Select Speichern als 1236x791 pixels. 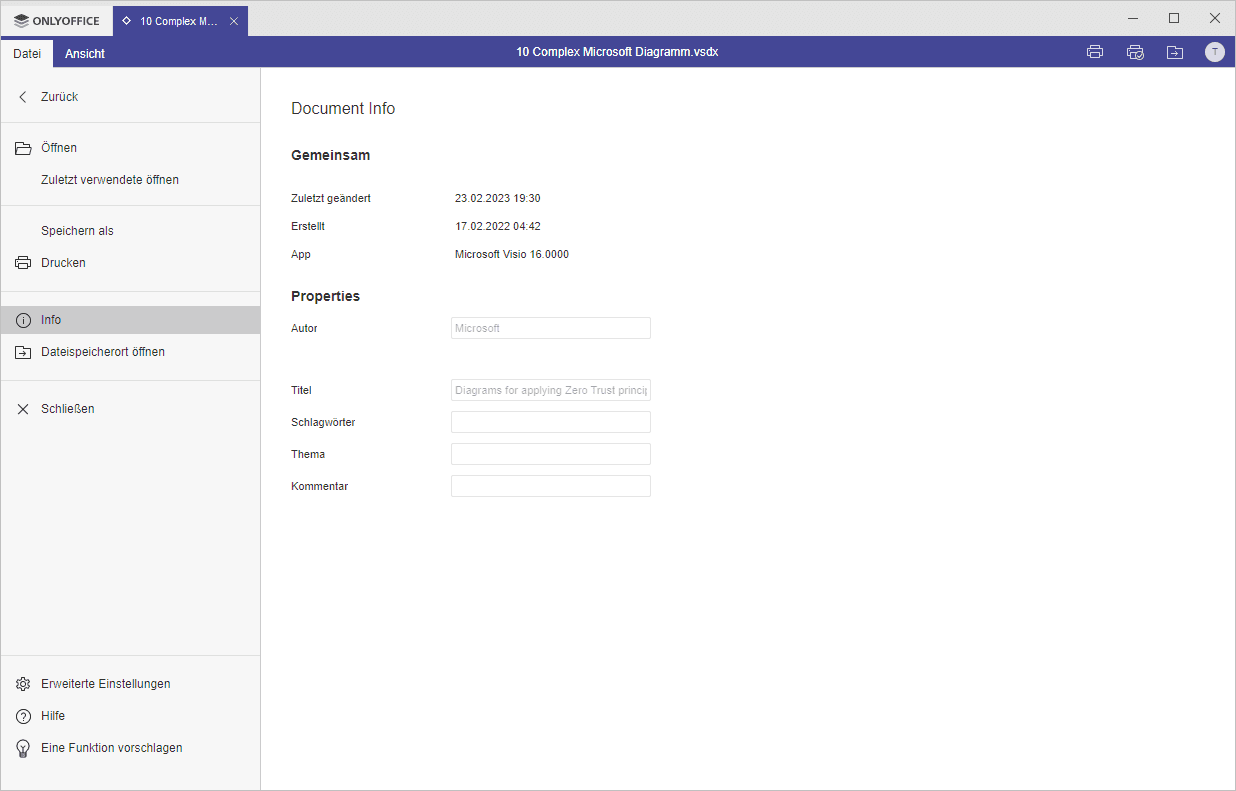[77, 231]
